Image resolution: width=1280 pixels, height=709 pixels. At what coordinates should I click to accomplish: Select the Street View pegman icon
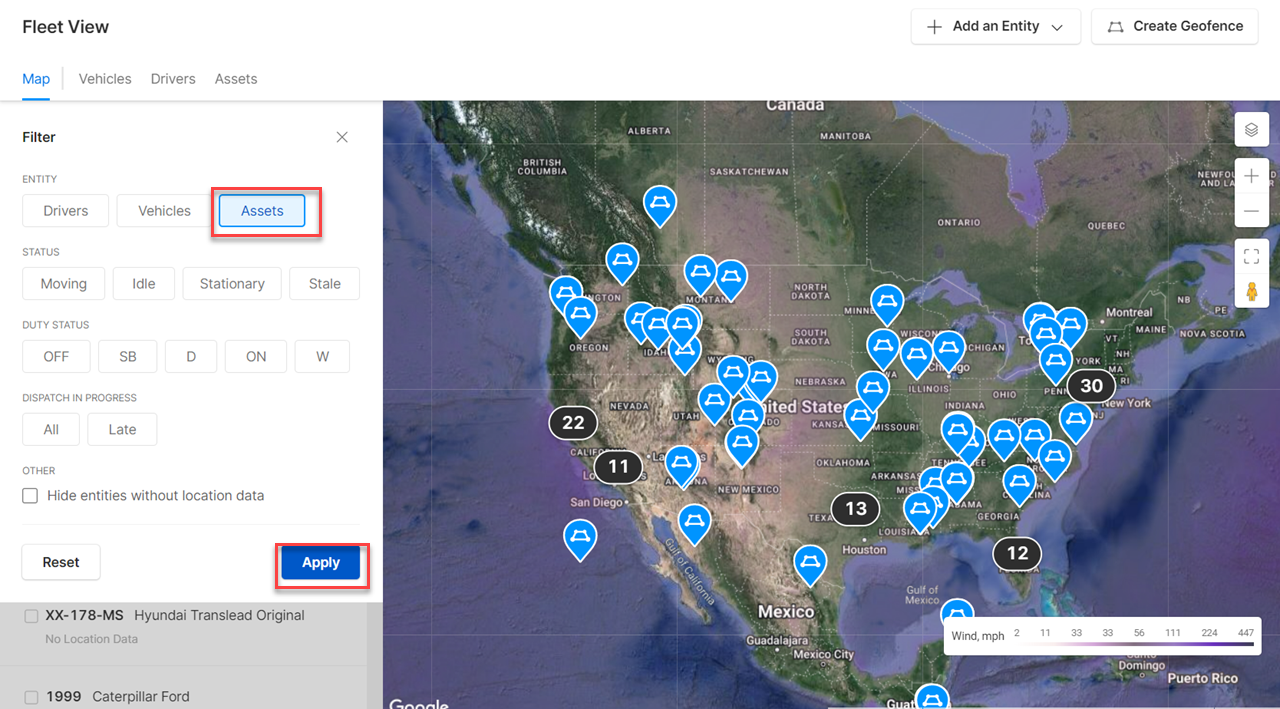[1251, 291]
